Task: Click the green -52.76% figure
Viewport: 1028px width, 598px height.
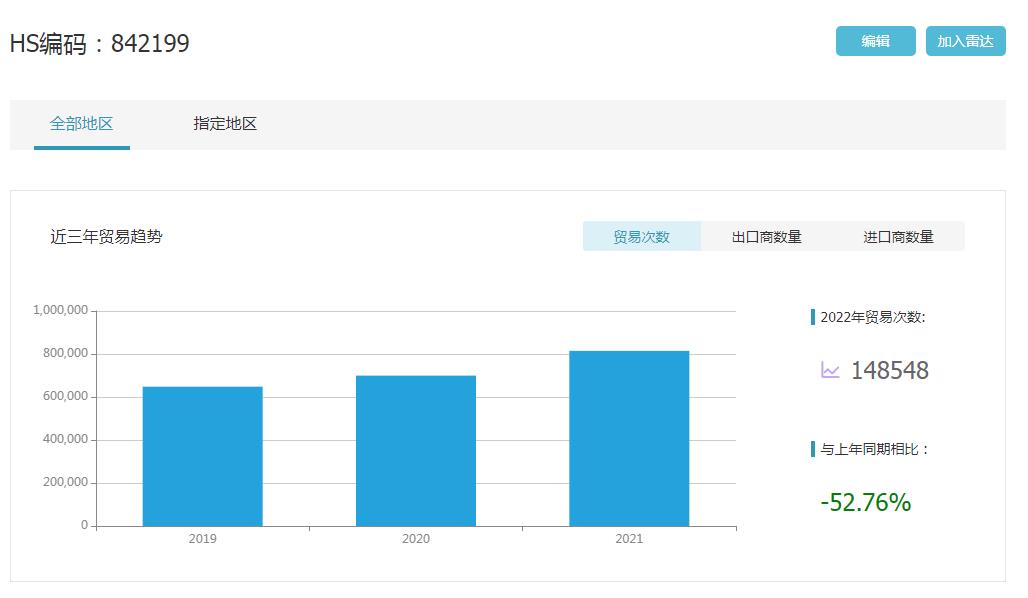Action: (865, 502)
